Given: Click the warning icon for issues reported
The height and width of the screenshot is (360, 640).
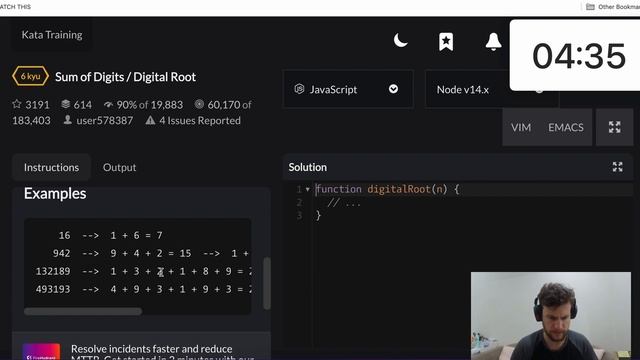Looking at the screenshot, I should 150,120.
